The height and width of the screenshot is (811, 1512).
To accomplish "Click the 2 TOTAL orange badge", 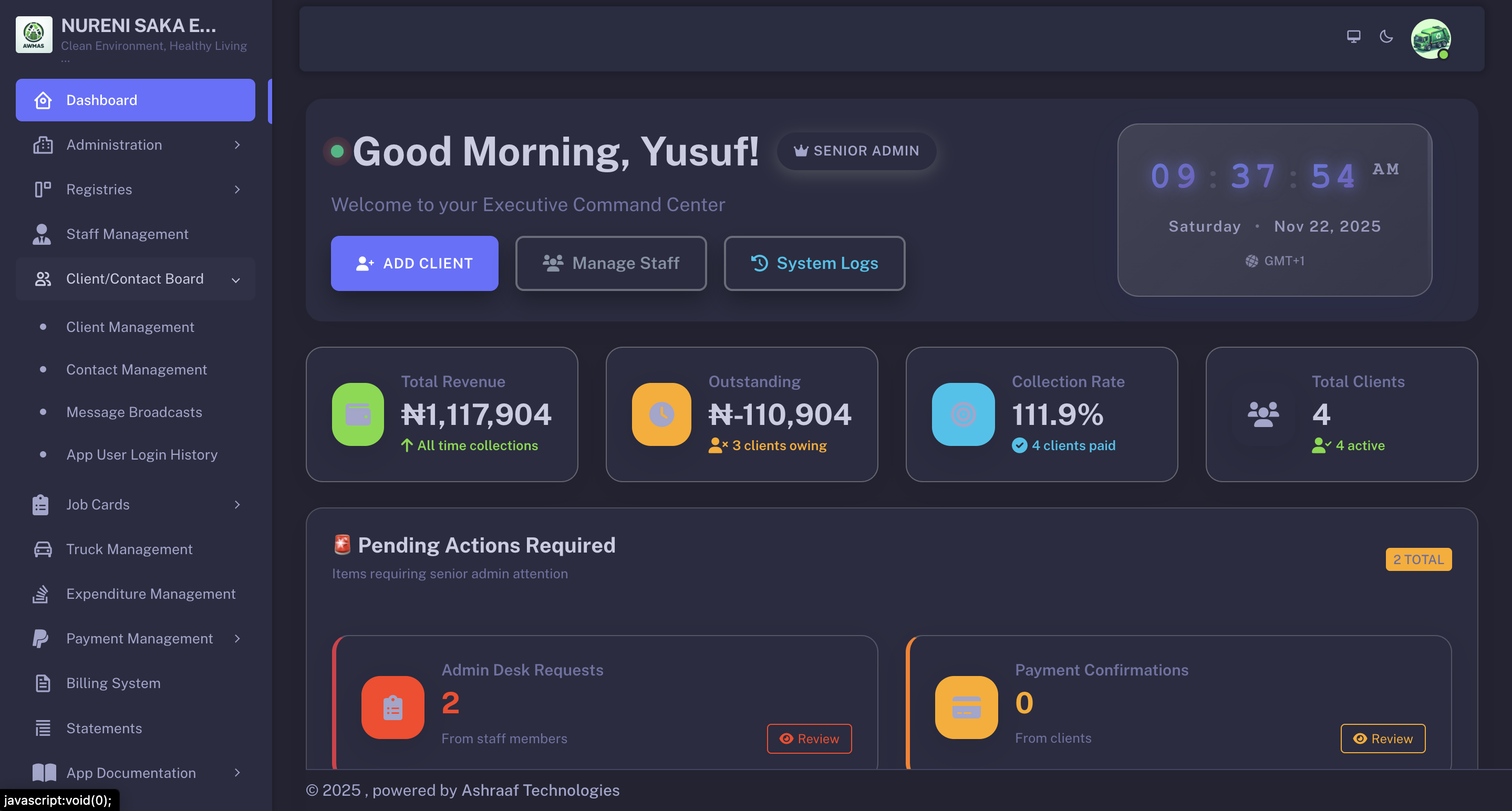I will click(x=1418, y=559).
